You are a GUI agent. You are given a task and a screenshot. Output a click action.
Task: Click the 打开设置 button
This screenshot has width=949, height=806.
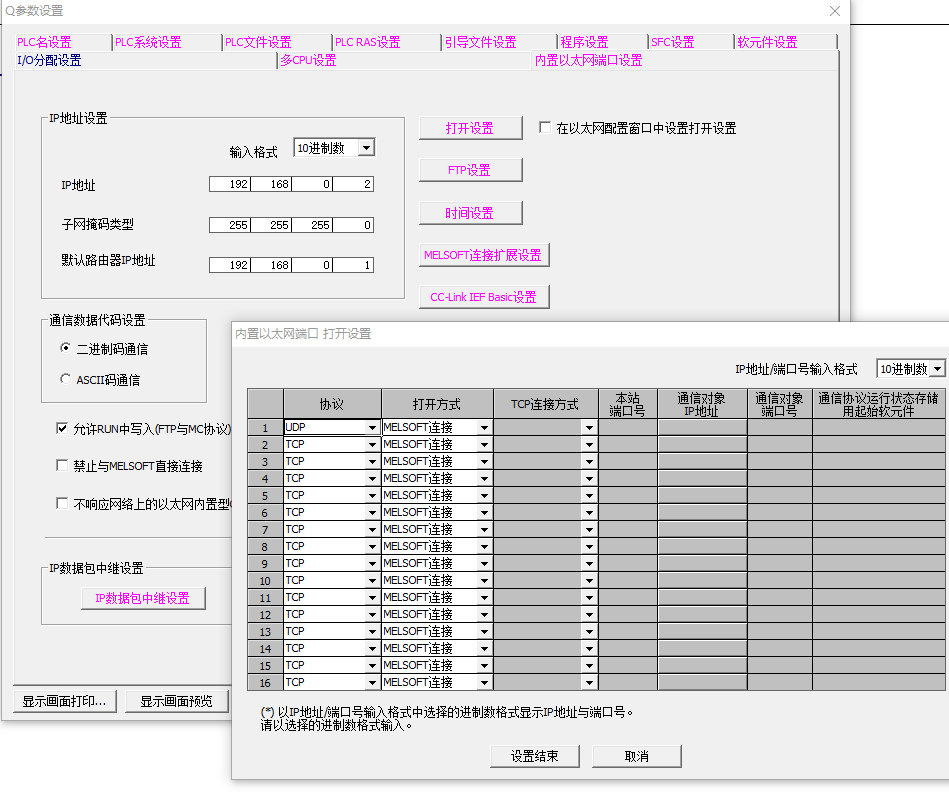[x=470, y=128]
